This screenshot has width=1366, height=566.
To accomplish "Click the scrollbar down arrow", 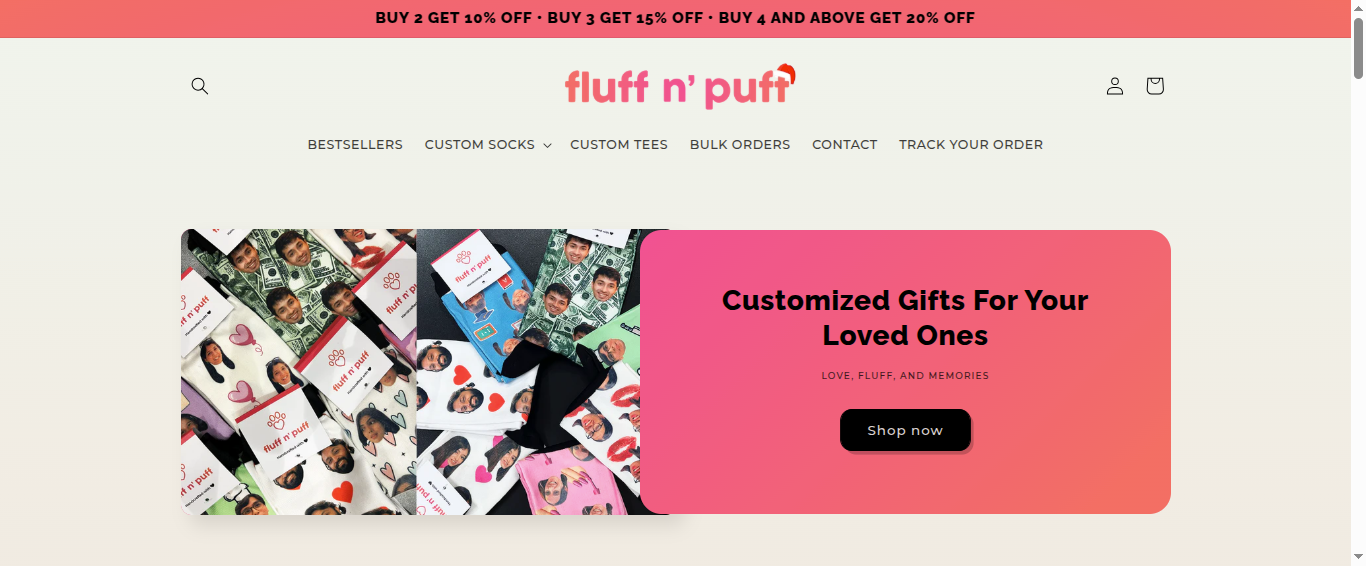I will pos(1358,558).
